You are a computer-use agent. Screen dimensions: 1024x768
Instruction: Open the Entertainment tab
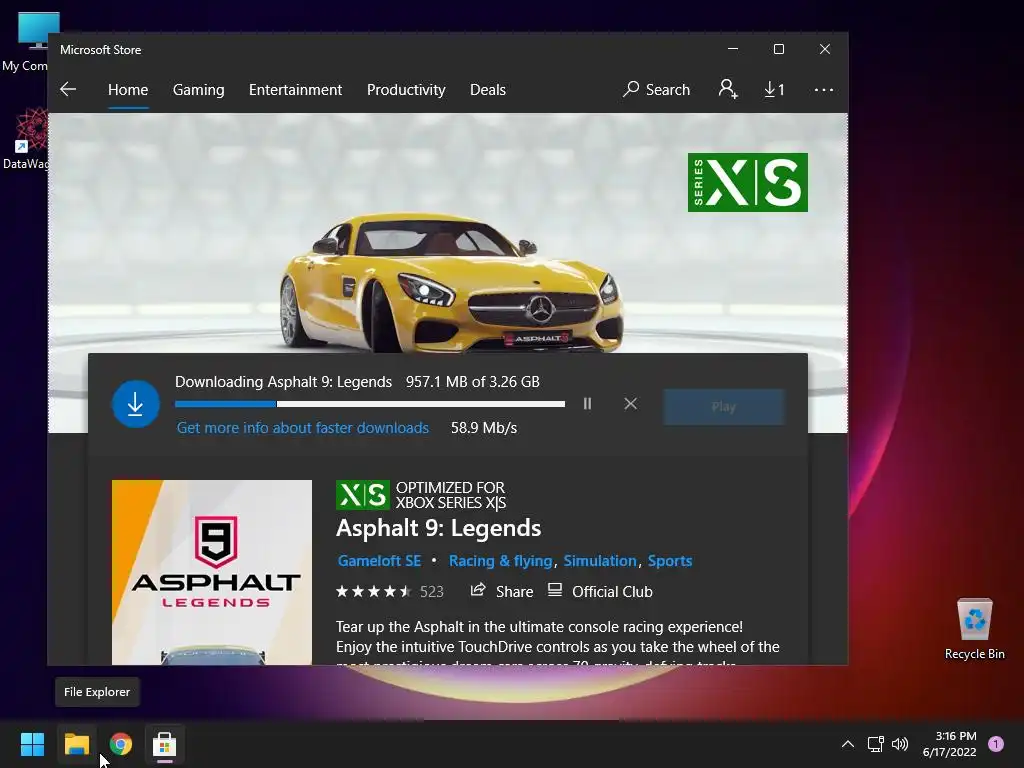(295, 89)
